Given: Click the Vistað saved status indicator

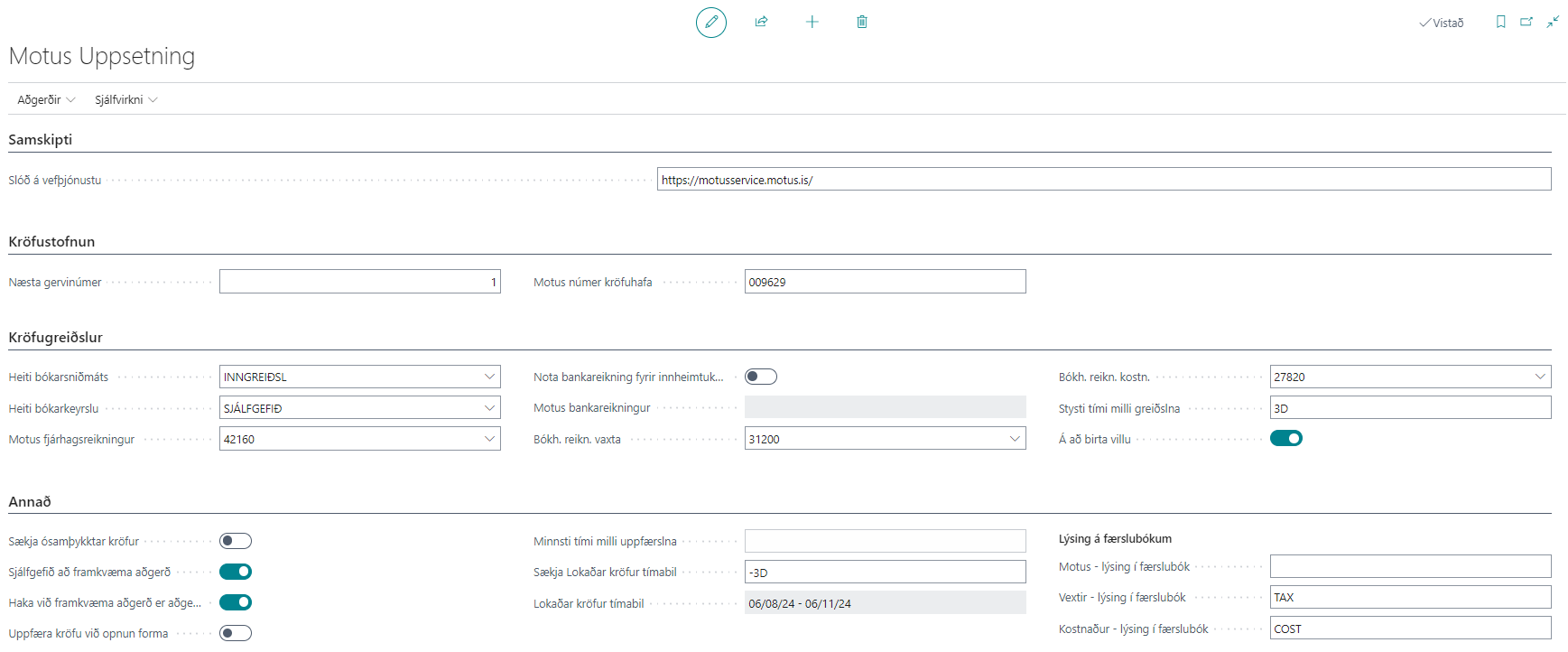Looking at the screenshot, I should (1441, 23).
